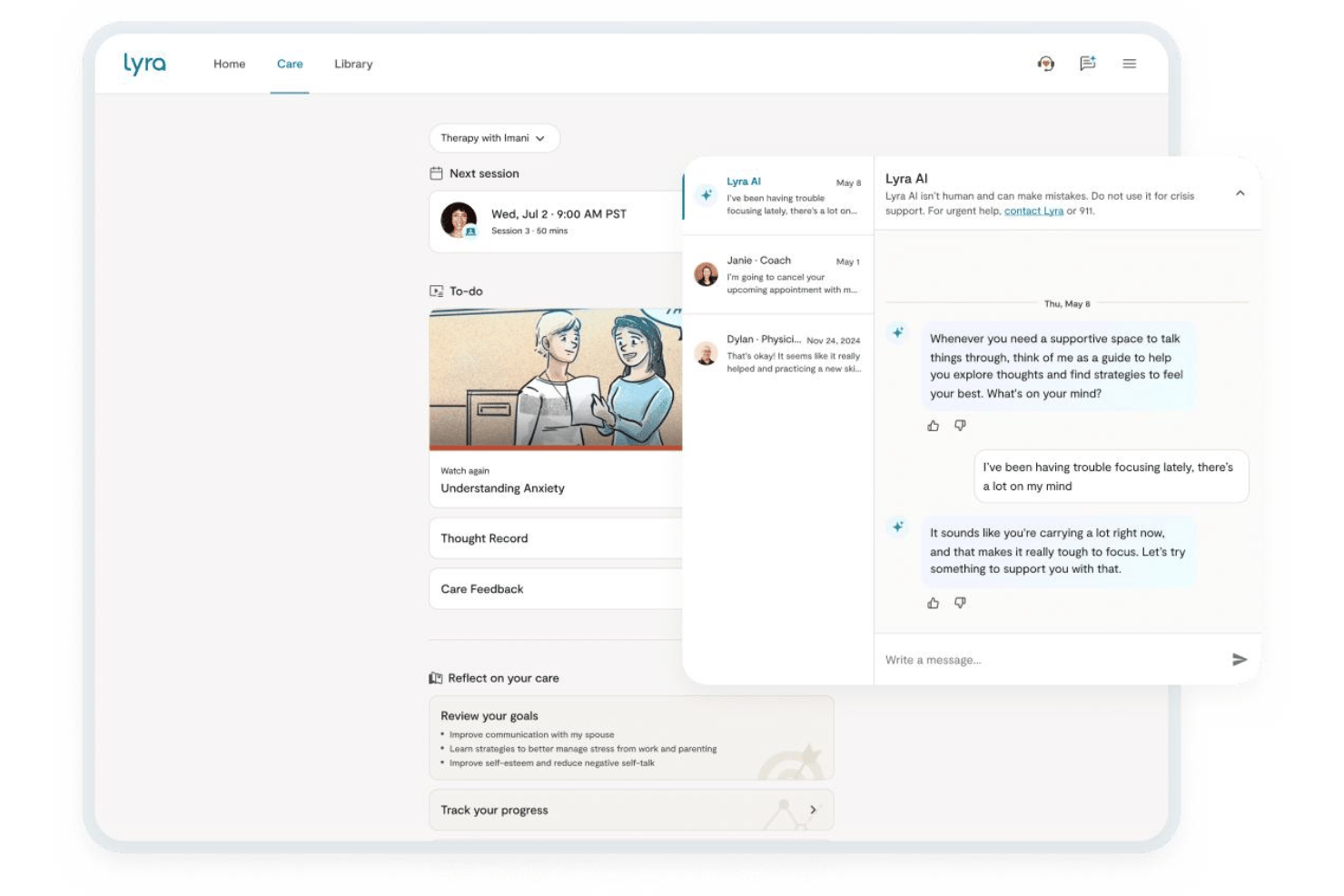This screenshot has height=896, width=1344.
Task: Open the Understanding Anxiety video thumbnail
Action: [x=556, y=379]
